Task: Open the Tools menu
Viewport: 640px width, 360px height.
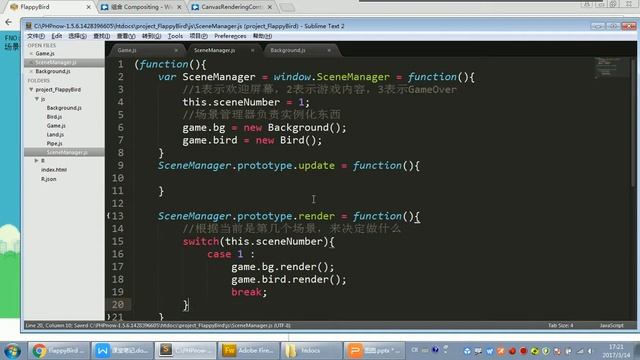Action: pyautogui.click(x=176, y=36)
